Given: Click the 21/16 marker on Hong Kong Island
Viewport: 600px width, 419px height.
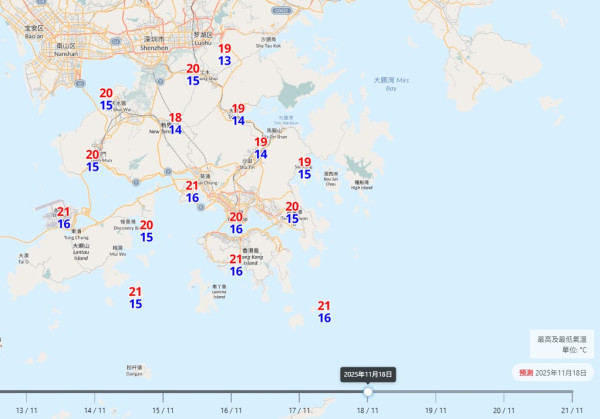Looking at the screenshot, I should pyautogui.click(x=236, y=265).
